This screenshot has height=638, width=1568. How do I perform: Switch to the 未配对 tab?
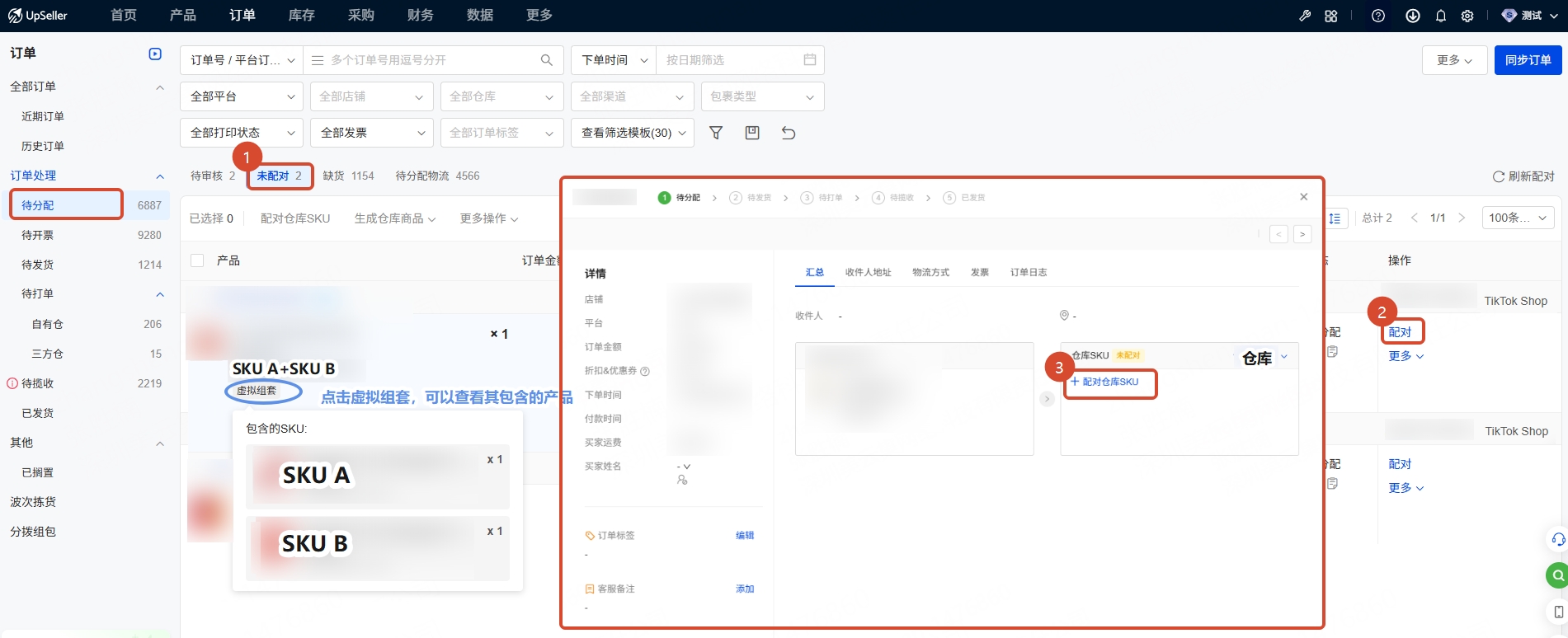click(x=280, y=176)
